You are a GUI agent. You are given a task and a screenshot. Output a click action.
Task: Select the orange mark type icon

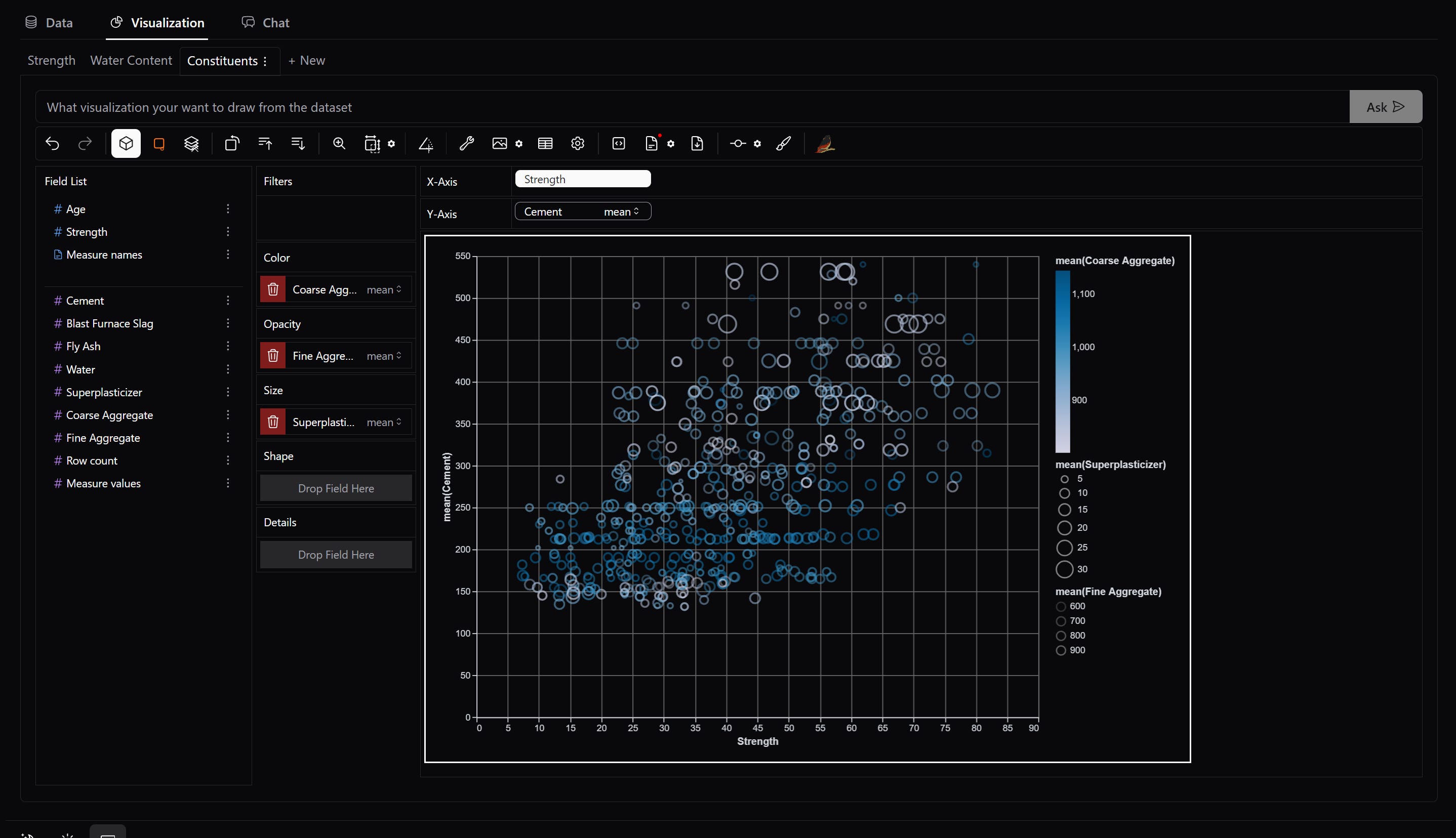[159, 143]
